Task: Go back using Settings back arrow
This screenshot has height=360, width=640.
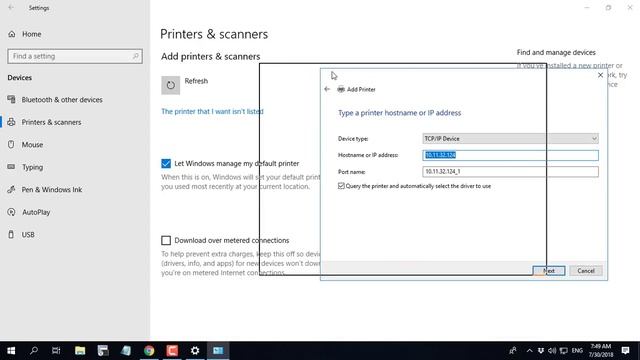Action: pos(11,8)
